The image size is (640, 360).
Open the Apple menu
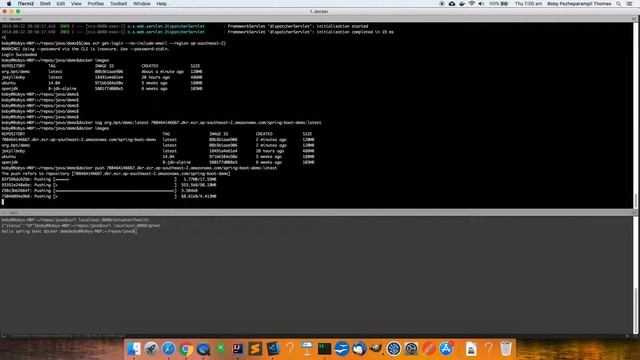tap(9, 4)
